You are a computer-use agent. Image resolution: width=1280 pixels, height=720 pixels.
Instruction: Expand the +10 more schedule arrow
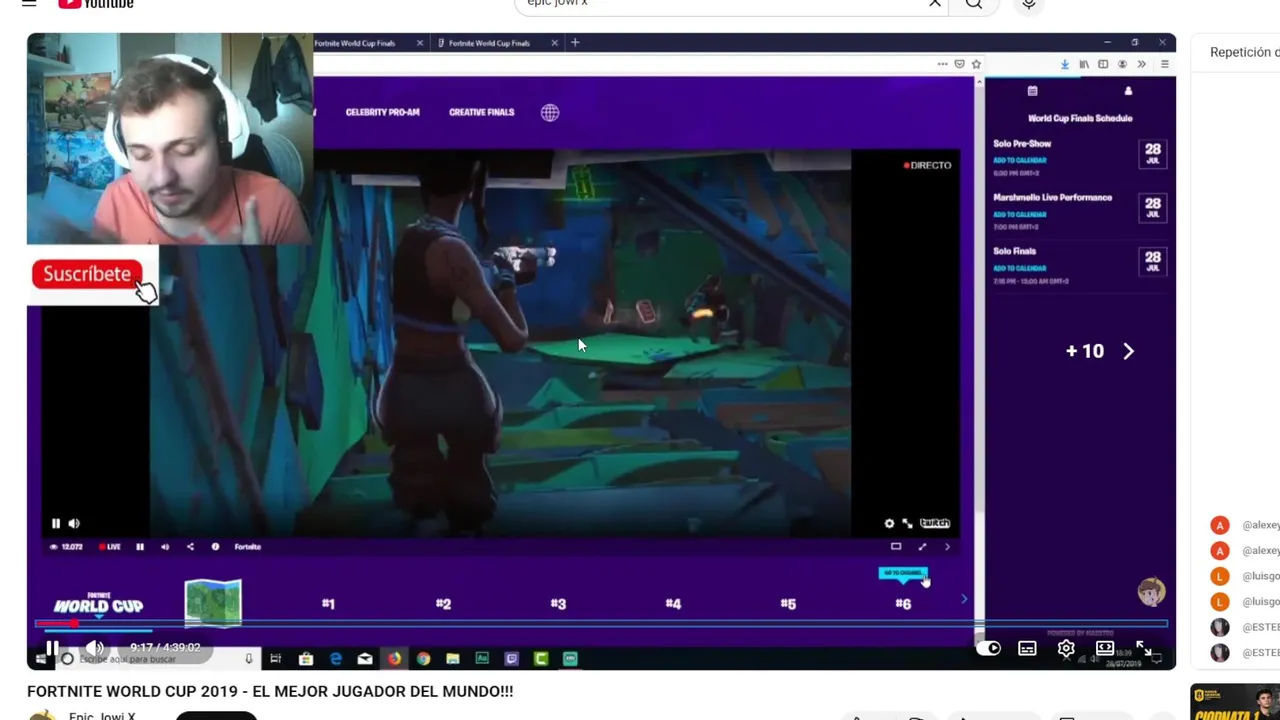tap(1128, 351)
